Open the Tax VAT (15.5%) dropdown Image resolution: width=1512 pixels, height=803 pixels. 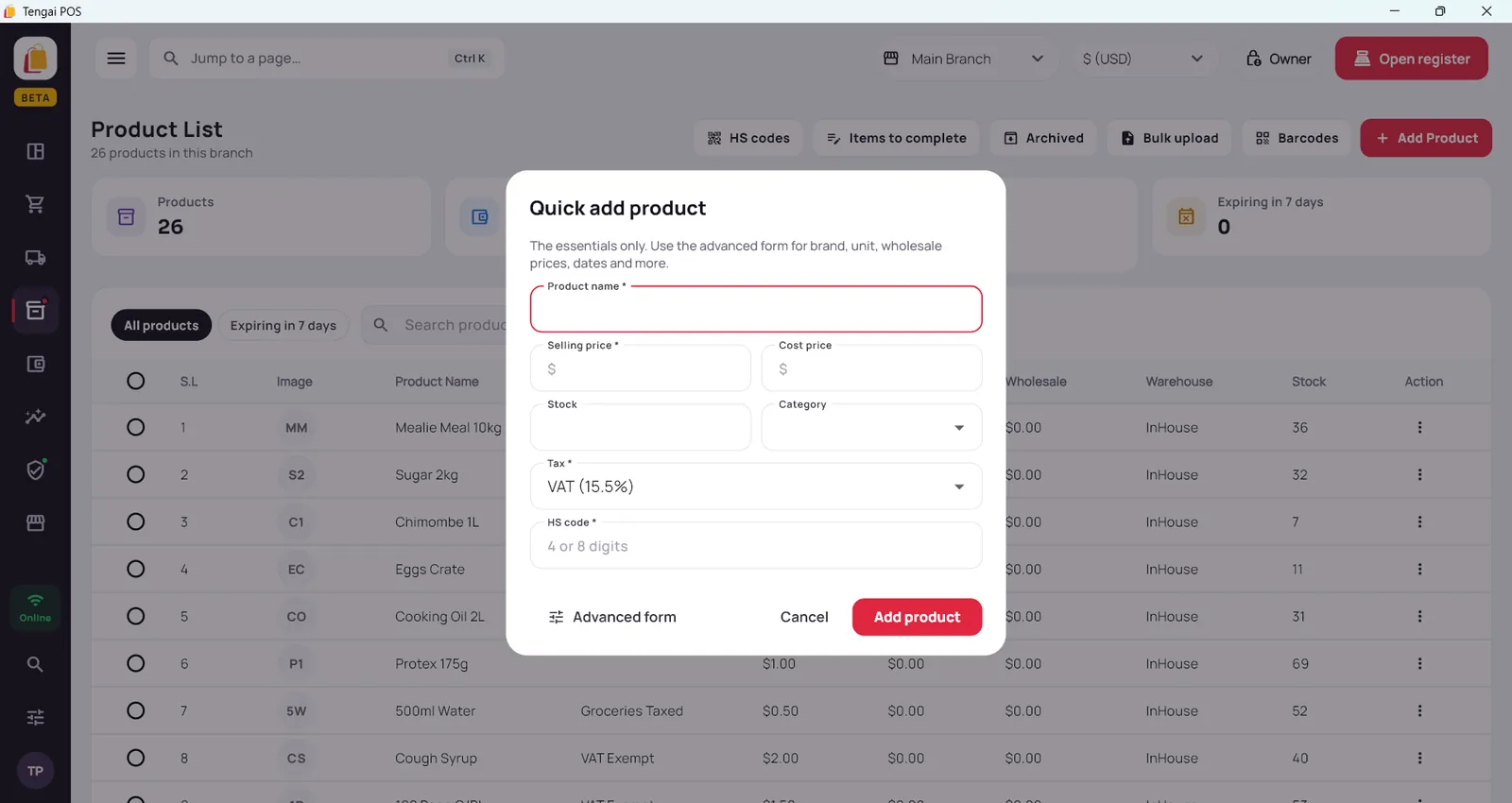pyautogui.click(x=756, y=487)
